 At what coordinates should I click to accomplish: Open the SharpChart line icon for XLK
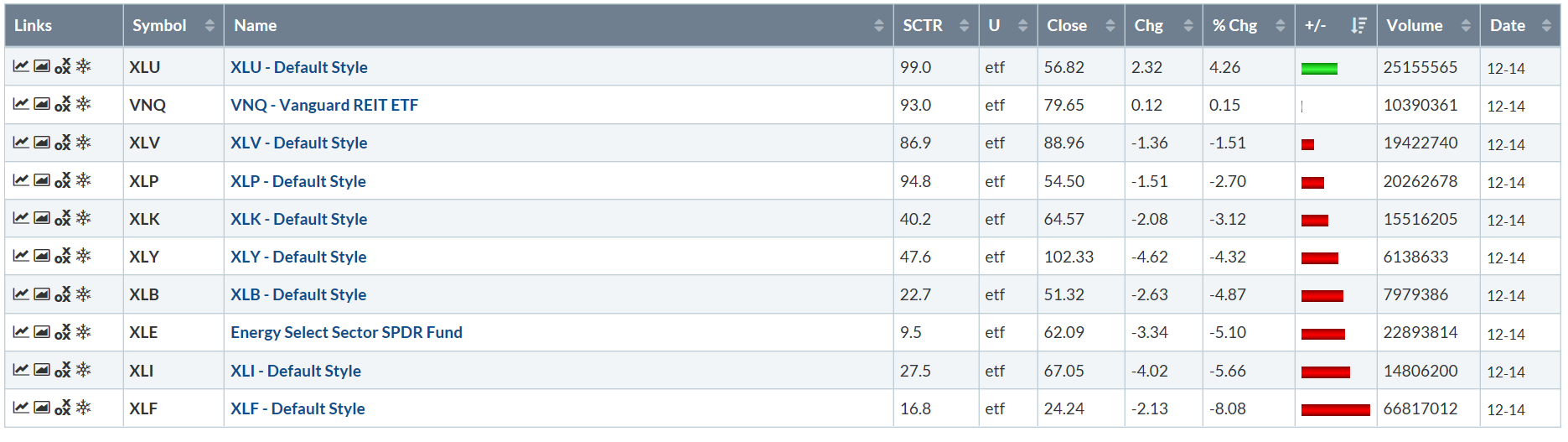[x=21, y=218]
